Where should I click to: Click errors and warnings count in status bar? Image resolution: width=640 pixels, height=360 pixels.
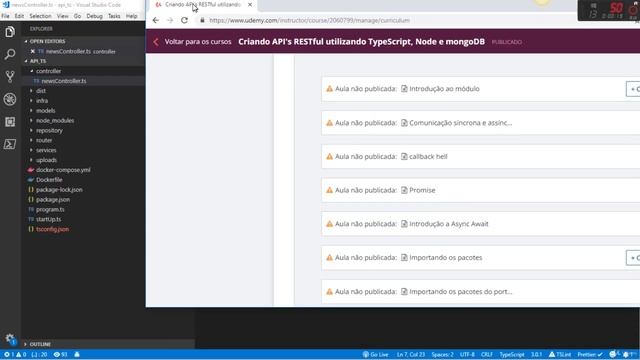[15, 355]
